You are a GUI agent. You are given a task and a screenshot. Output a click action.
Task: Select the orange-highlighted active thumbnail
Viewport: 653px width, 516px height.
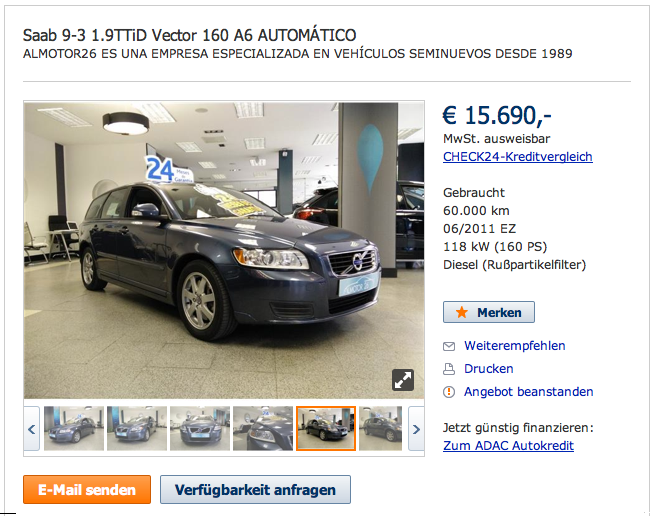326,429
